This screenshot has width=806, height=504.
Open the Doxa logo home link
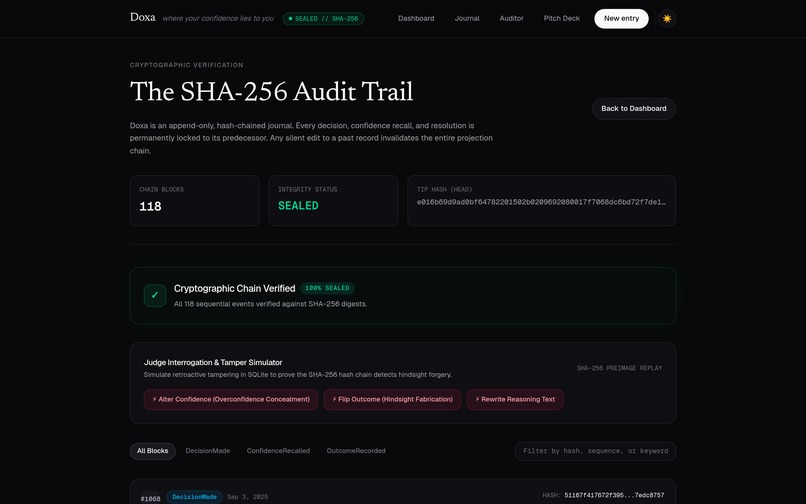pos(142,17)
